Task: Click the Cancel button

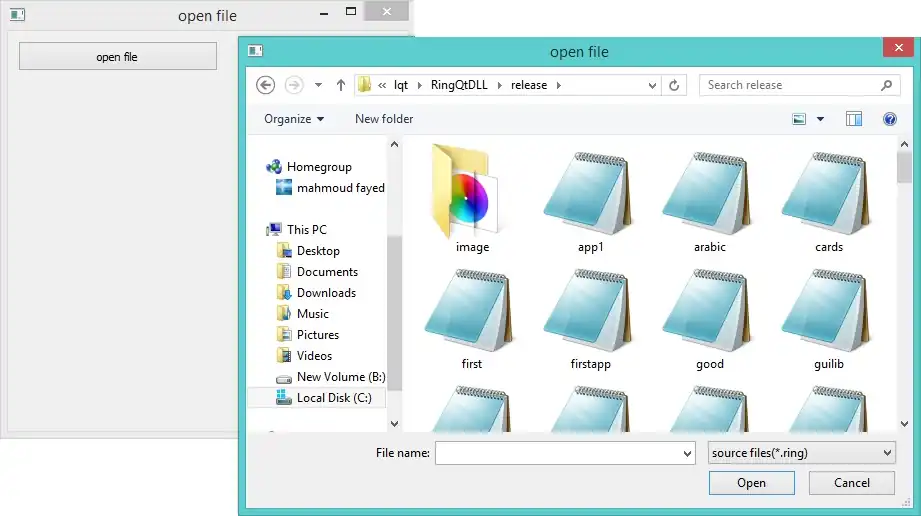Action: [851, 483]
